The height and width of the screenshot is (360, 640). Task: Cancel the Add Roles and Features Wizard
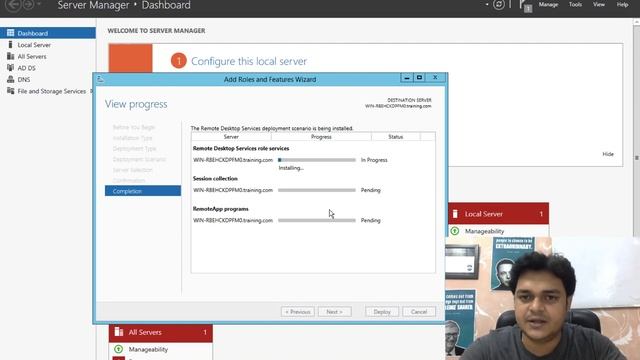coord(419,312)
